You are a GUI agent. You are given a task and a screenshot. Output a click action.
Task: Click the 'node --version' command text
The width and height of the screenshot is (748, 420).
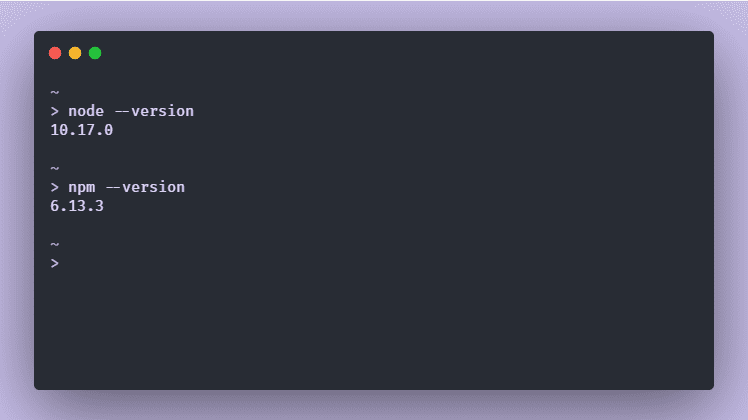(131, 111)
